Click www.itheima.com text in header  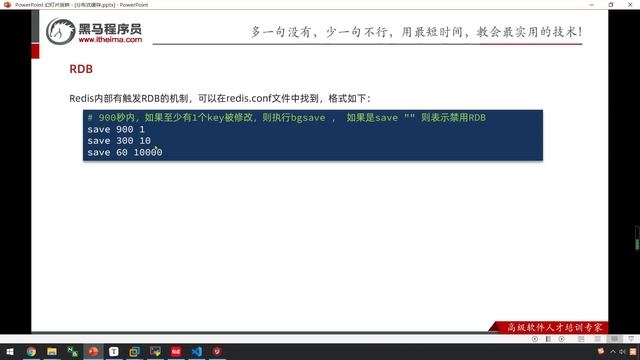(x=110, y=40)
